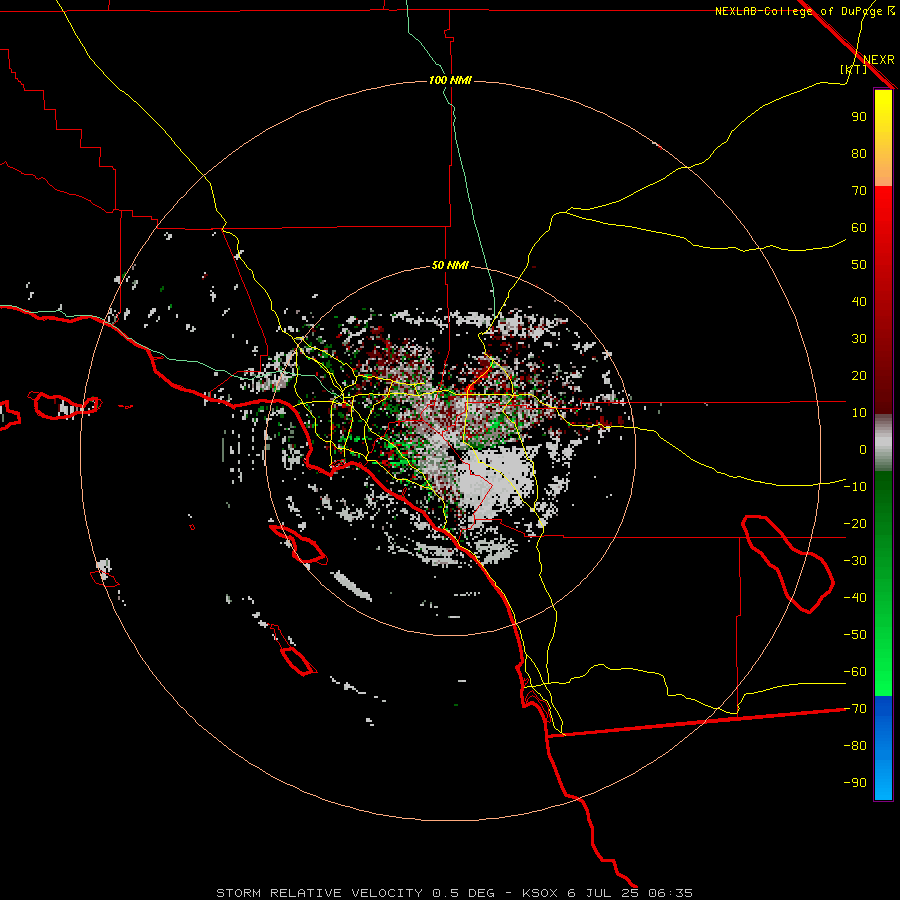Click the -90 value on the velocity scale

[x=855, y=783]
